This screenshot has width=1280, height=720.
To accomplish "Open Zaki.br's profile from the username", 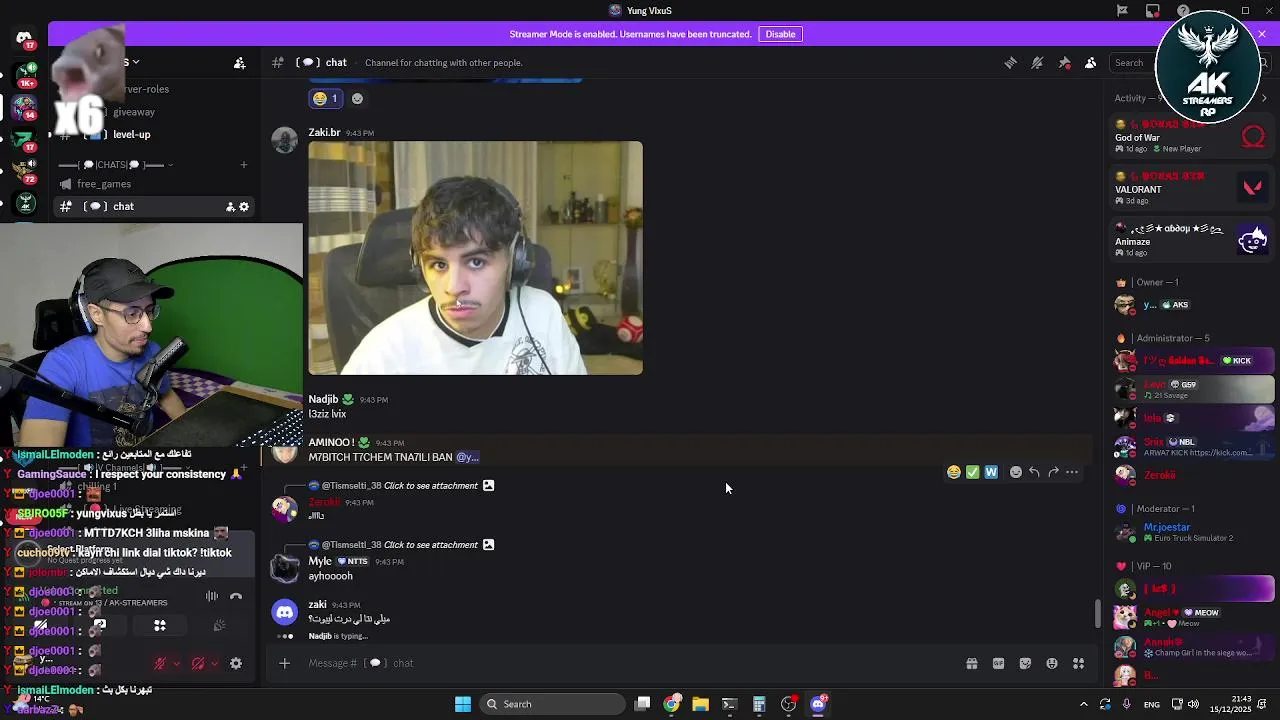I will [324, 132].
